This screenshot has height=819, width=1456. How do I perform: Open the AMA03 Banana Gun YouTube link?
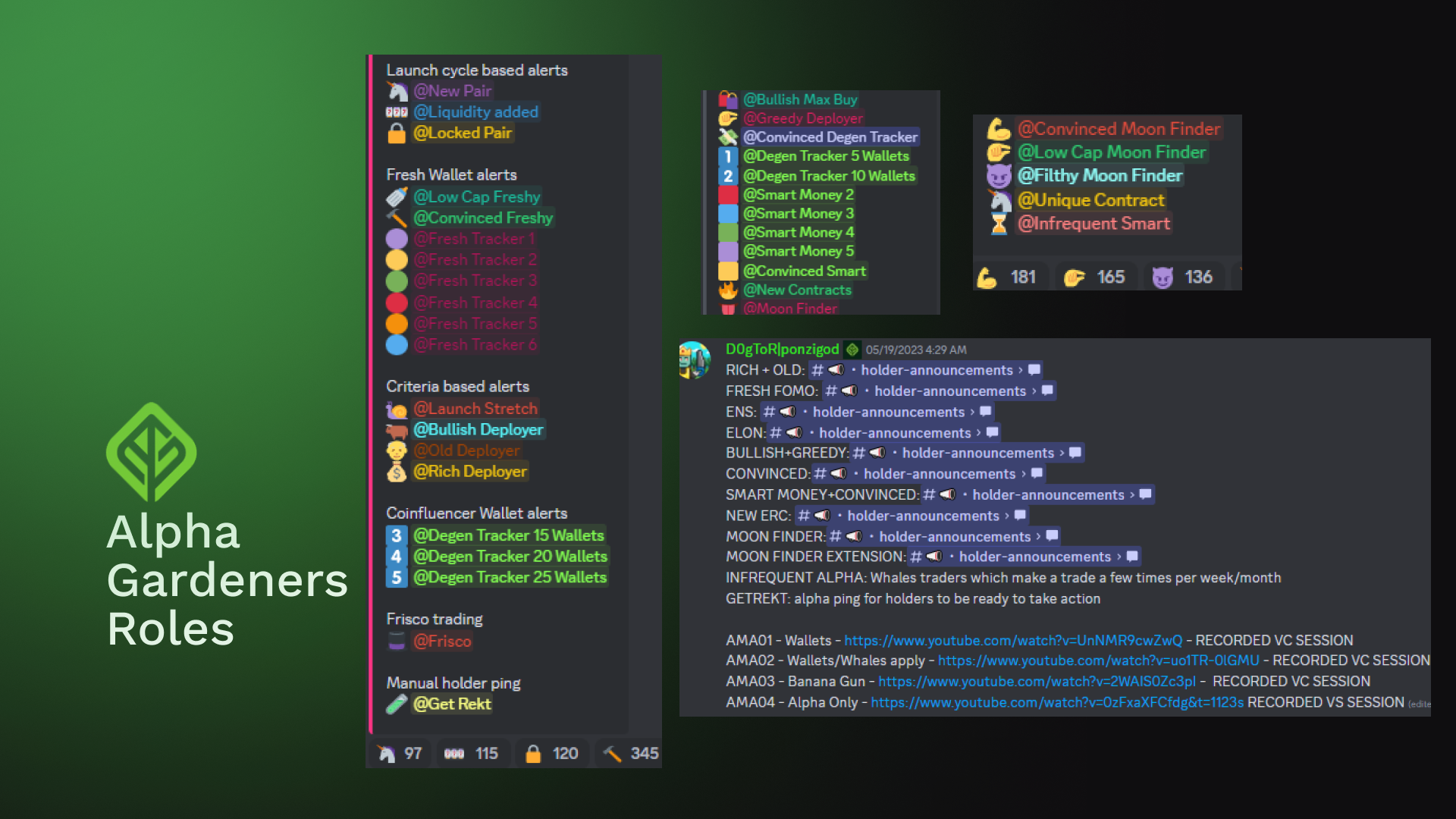[x=1036, y=681]
